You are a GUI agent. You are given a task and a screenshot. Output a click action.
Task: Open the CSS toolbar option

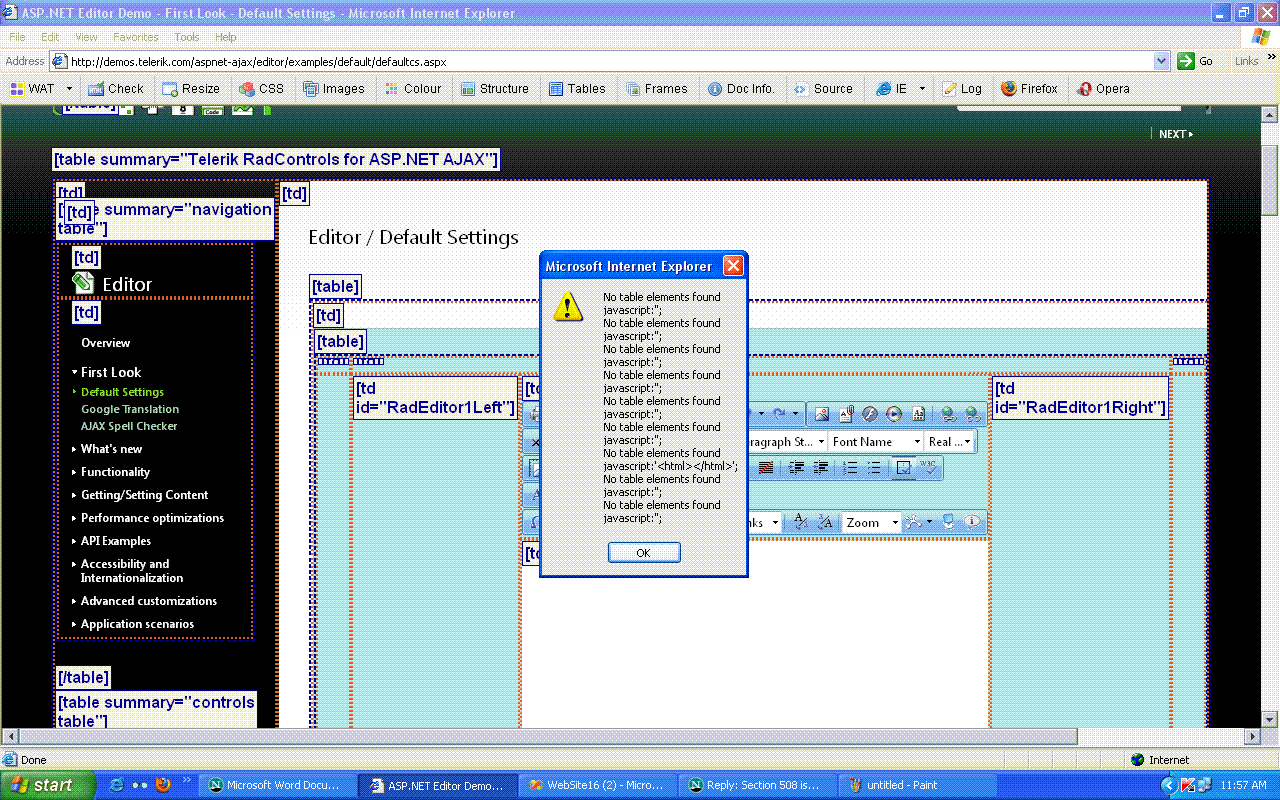pyautogui.click(x=262, y=89)
